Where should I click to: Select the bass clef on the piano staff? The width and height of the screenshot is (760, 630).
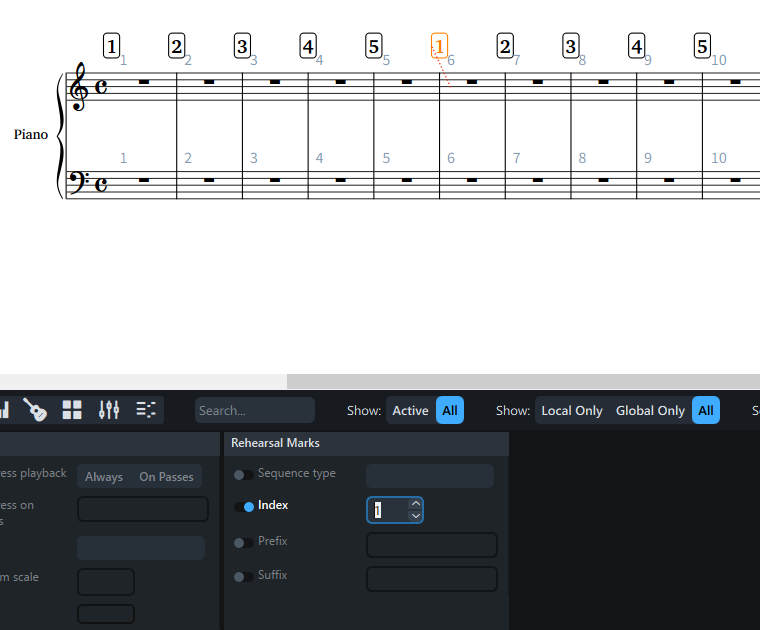79,181
